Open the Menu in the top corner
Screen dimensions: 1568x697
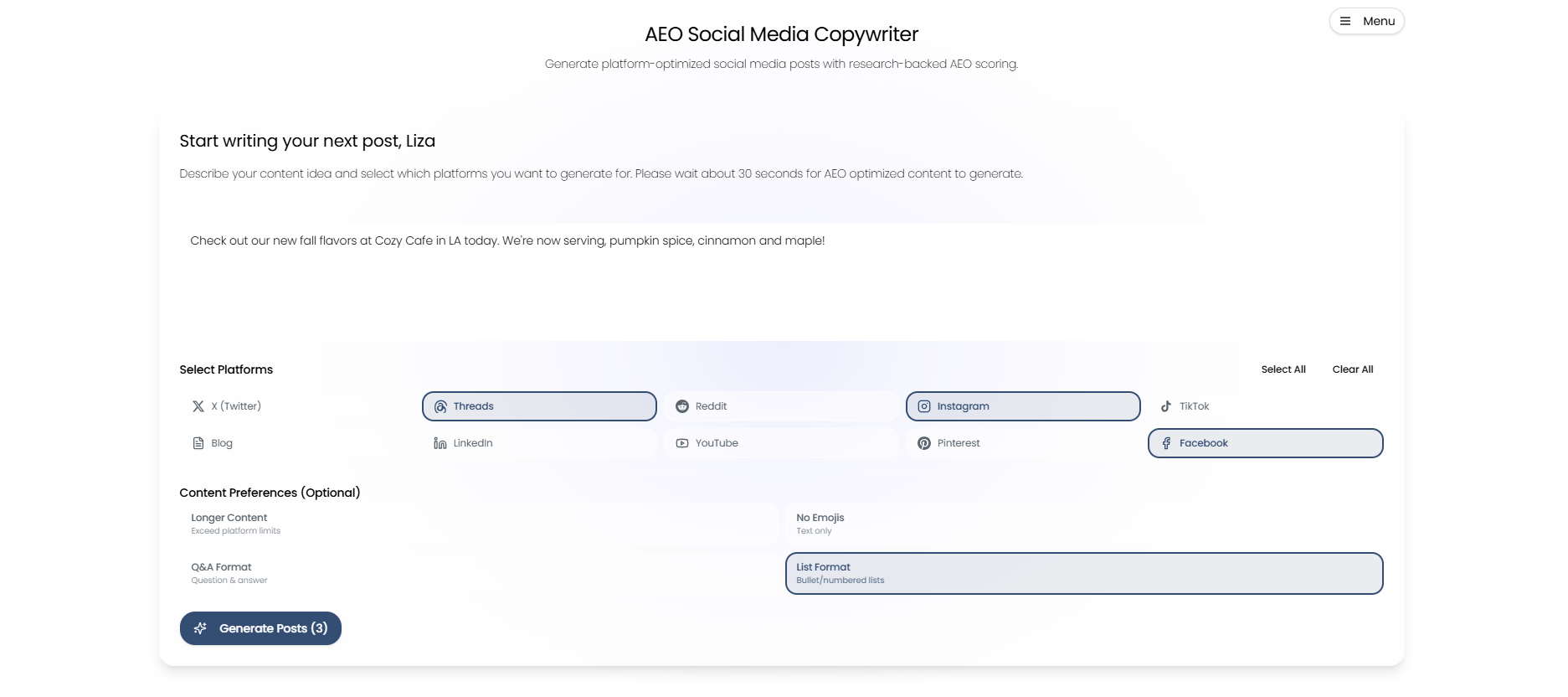click(1366, 21)
